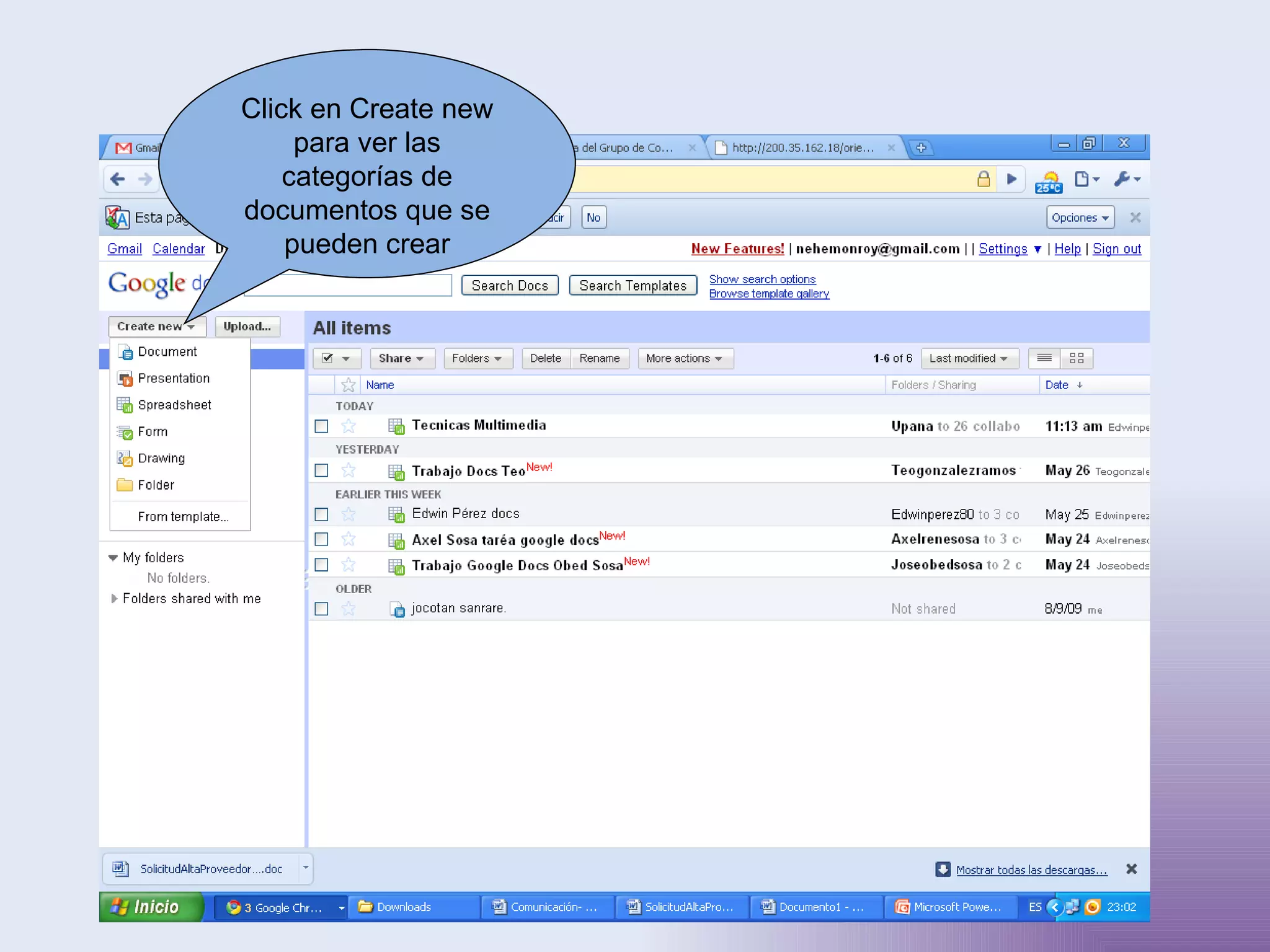Click the Inicio start button
This screenshot has width=1270, height=952.
point(151,907)
